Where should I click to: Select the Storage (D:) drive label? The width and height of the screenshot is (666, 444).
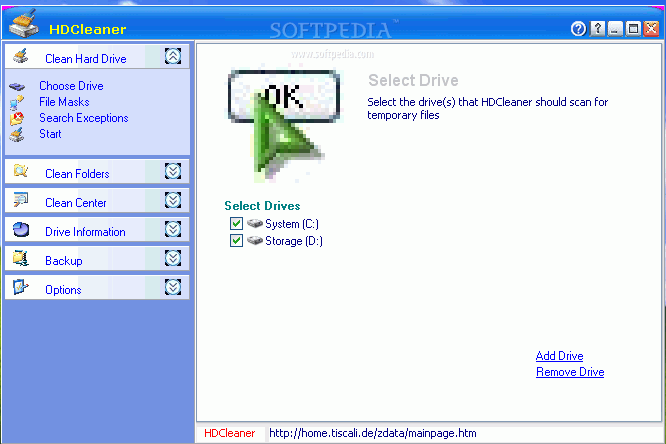[294, 241]
